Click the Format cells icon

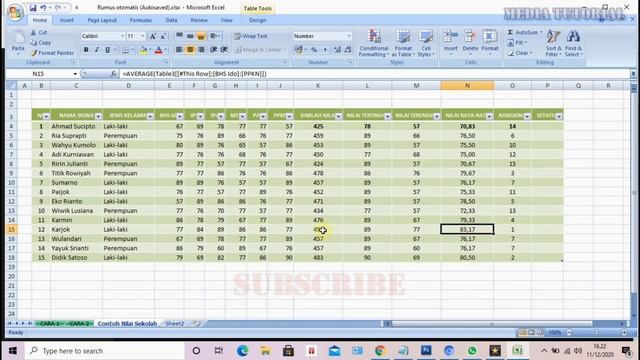(489, 37)
